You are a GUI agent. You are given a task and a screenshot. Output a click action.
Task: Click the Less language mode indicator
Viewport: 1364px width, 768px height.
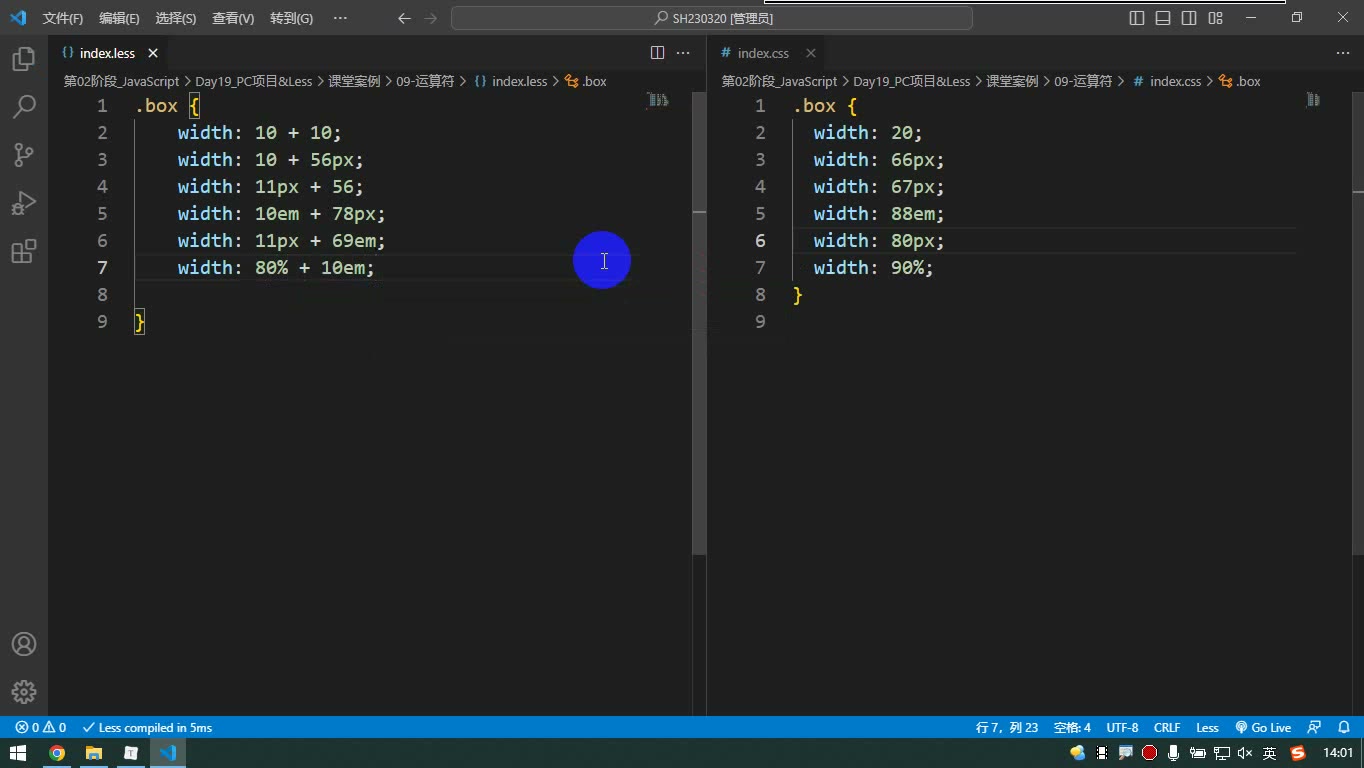[1207, 727]
